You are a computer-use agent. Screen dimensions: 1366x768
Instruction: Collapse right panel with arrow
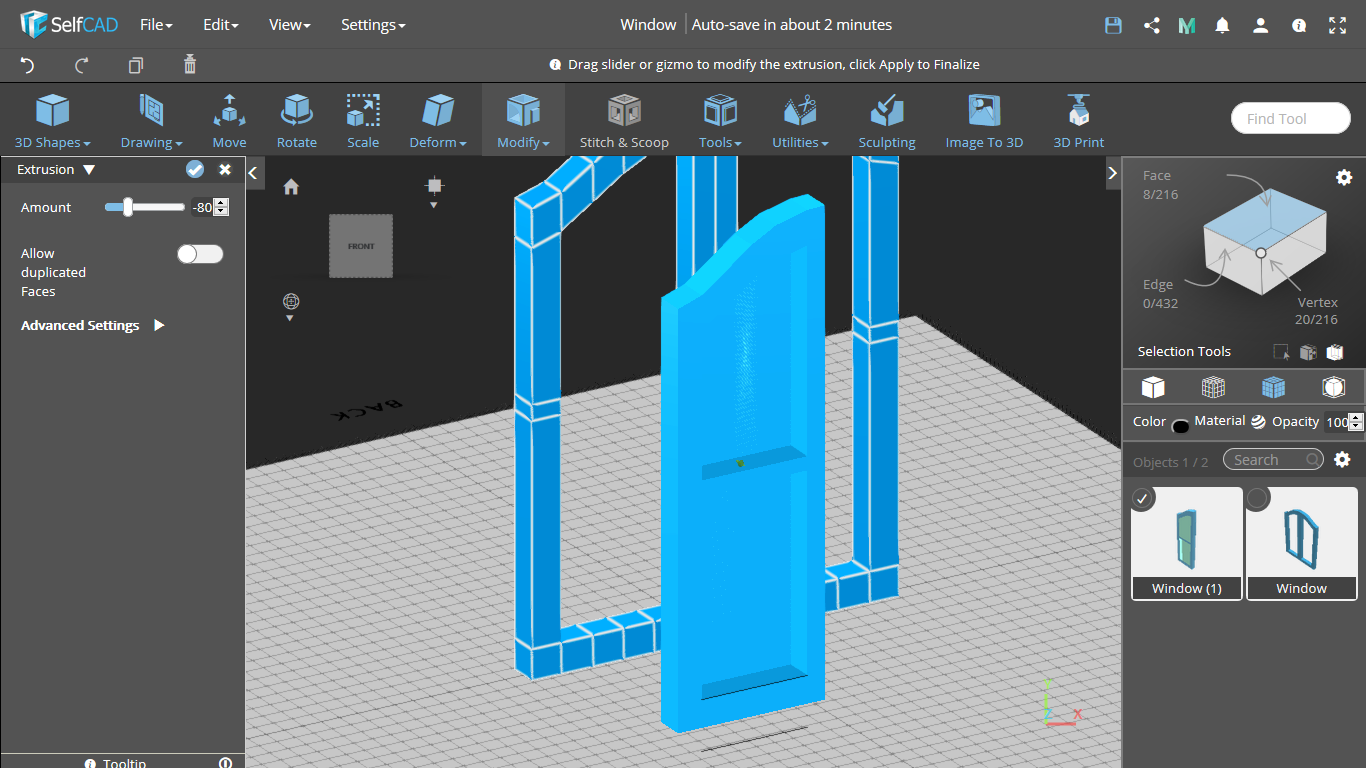[1112, 173]
